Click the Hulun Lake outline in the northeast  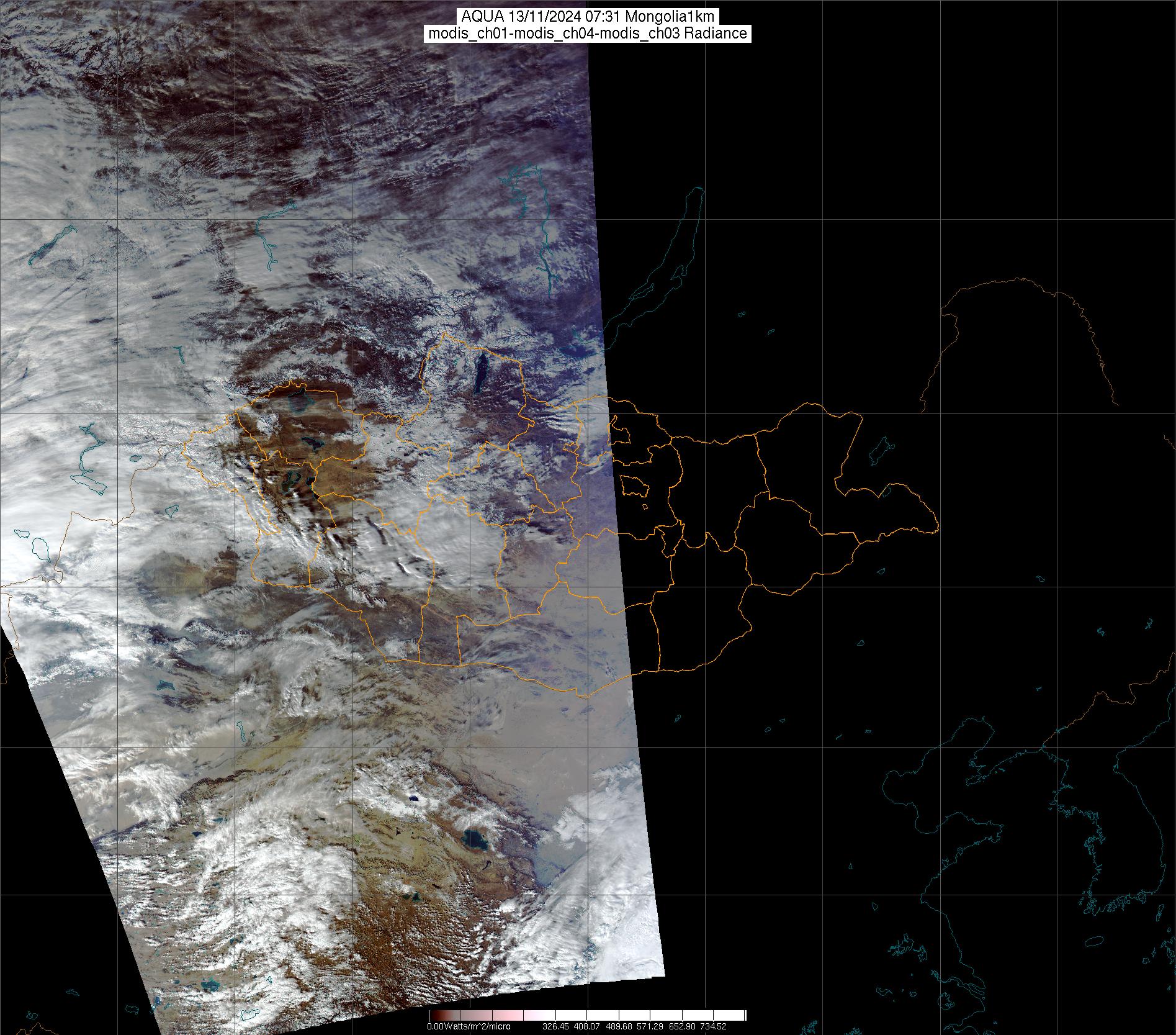click(880, 451)
